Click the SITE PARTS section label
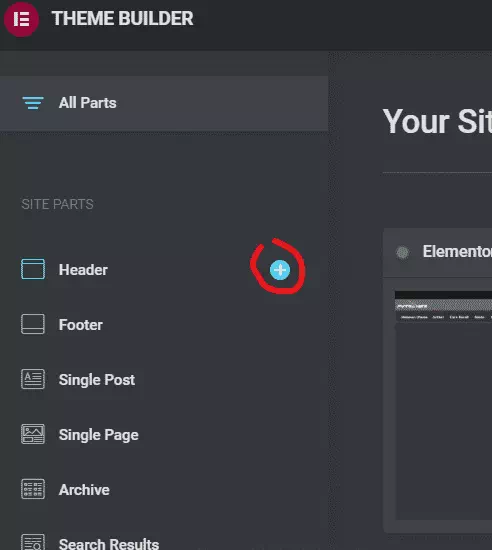The height and width of the screenshot is (550, 492). [x=57, y=204]
